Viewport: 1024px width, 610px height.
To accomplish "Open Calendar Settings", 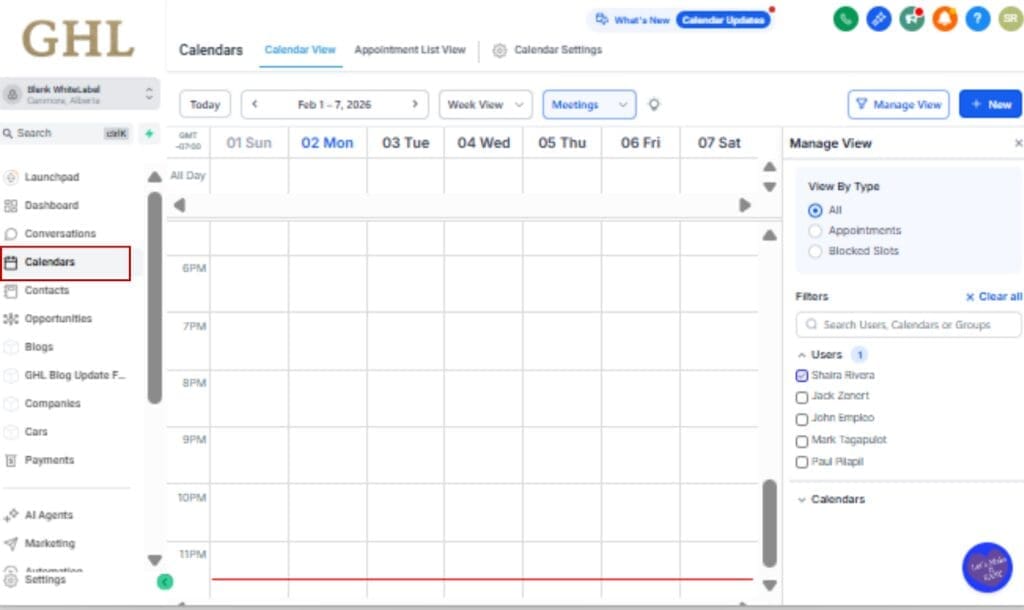I will click(555, 49).
